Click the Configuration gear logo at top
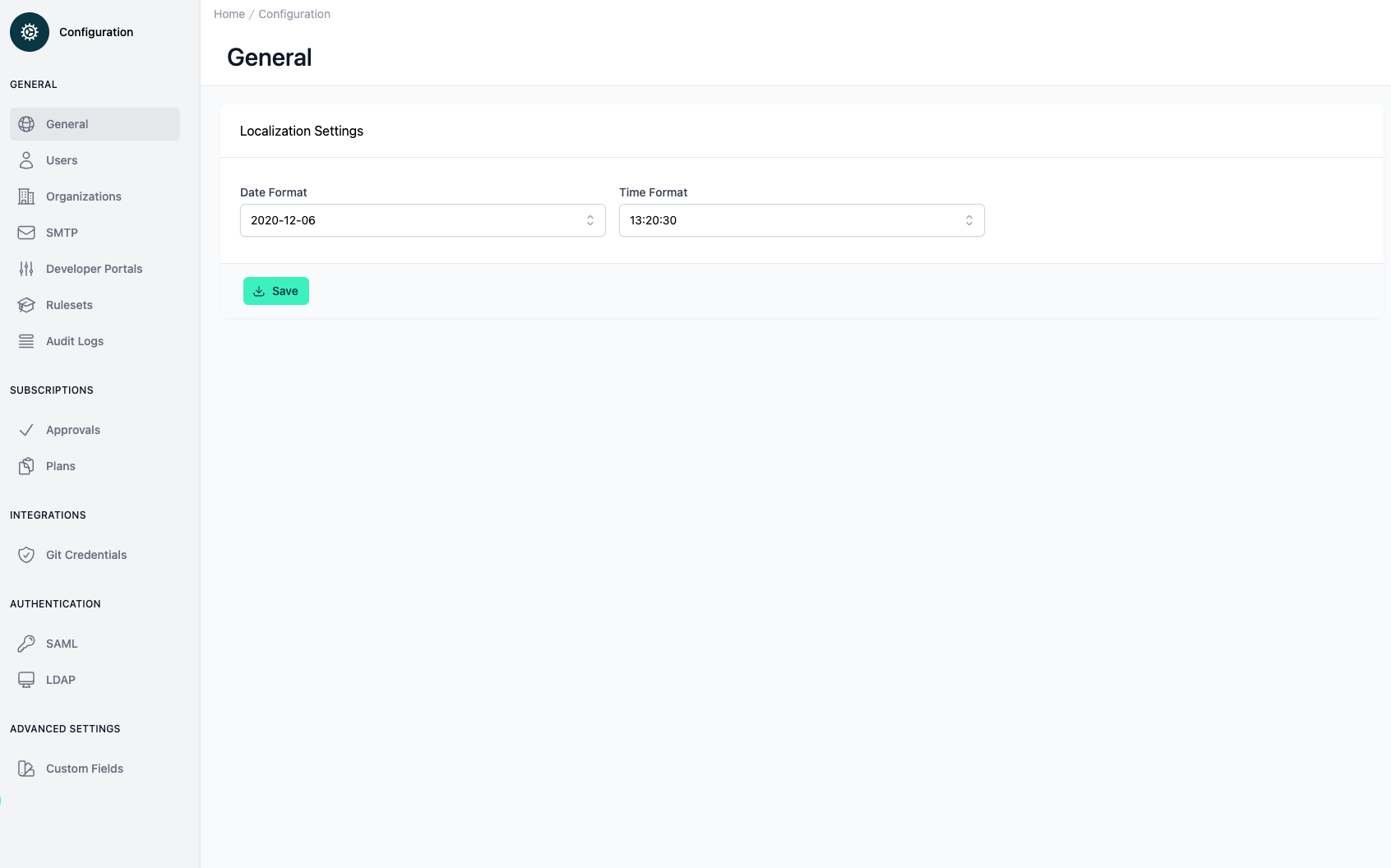 (x=30, y=31)
